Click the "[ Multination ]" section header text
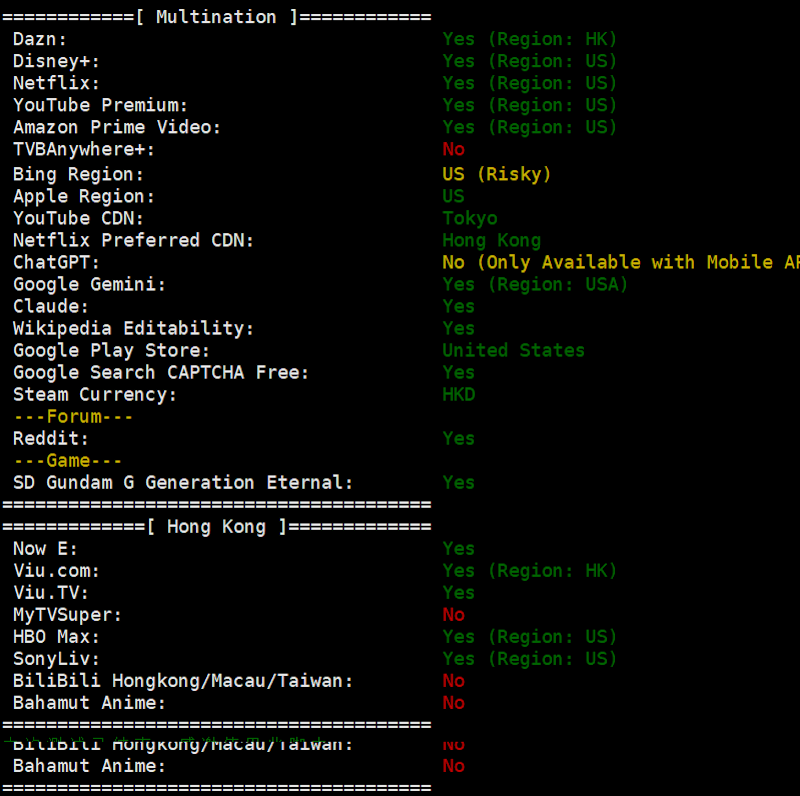 [x=216, y=17]
